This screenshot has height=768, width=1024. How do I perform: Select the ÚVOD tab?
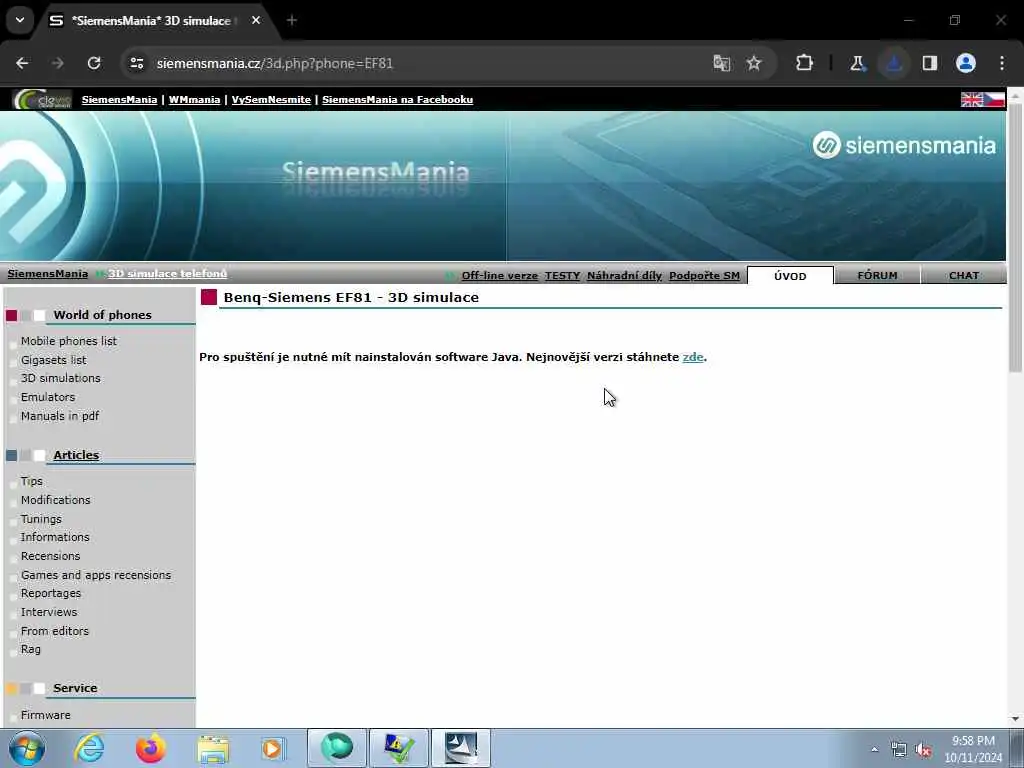pos(790,276)
